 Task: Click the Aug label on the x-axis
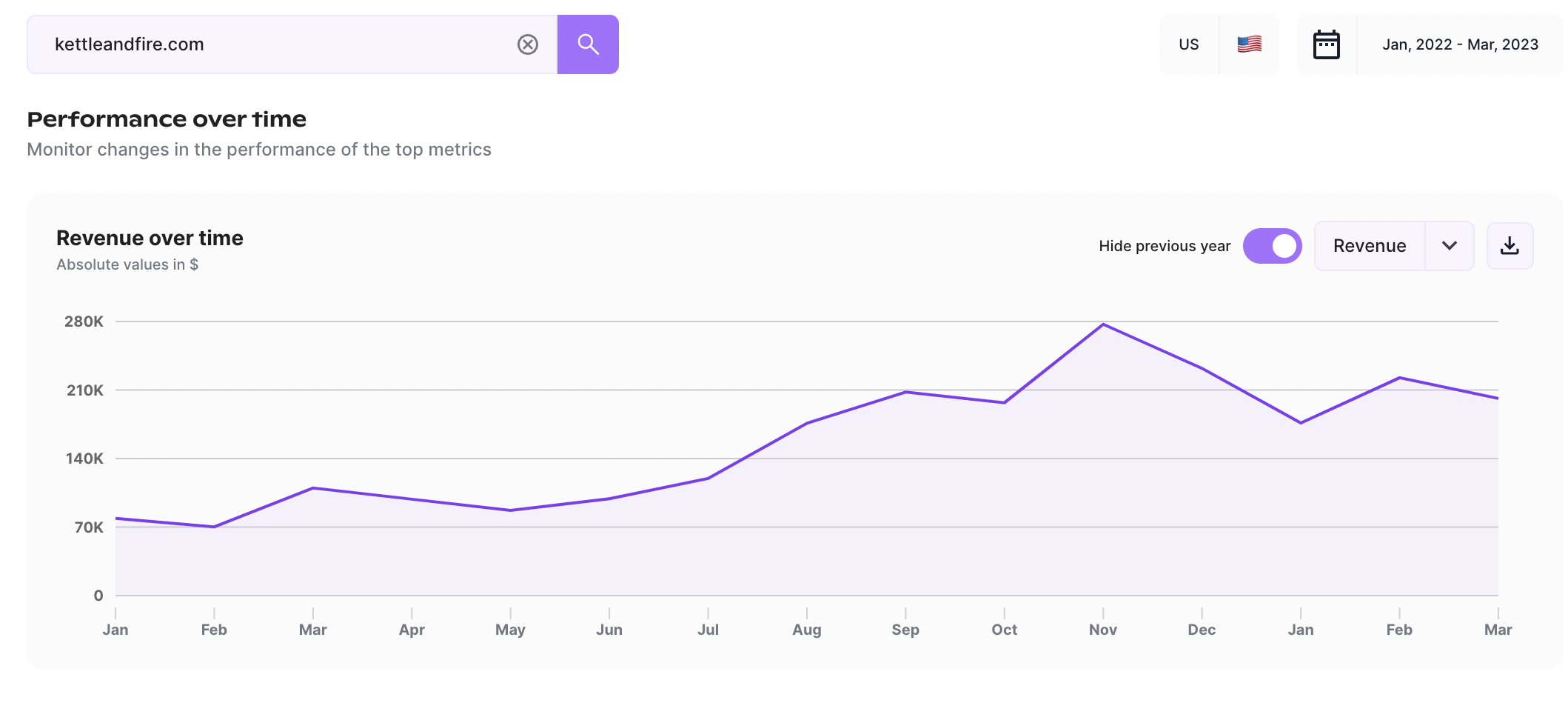point(807,630)
